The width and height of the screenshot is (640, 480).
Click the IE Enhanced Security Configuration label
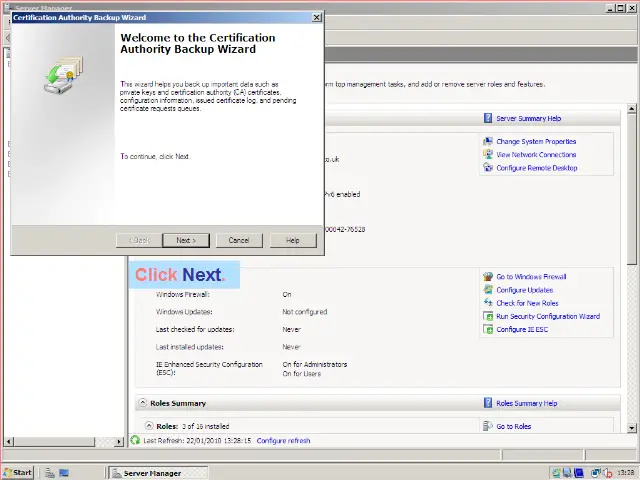click(209, 368)
